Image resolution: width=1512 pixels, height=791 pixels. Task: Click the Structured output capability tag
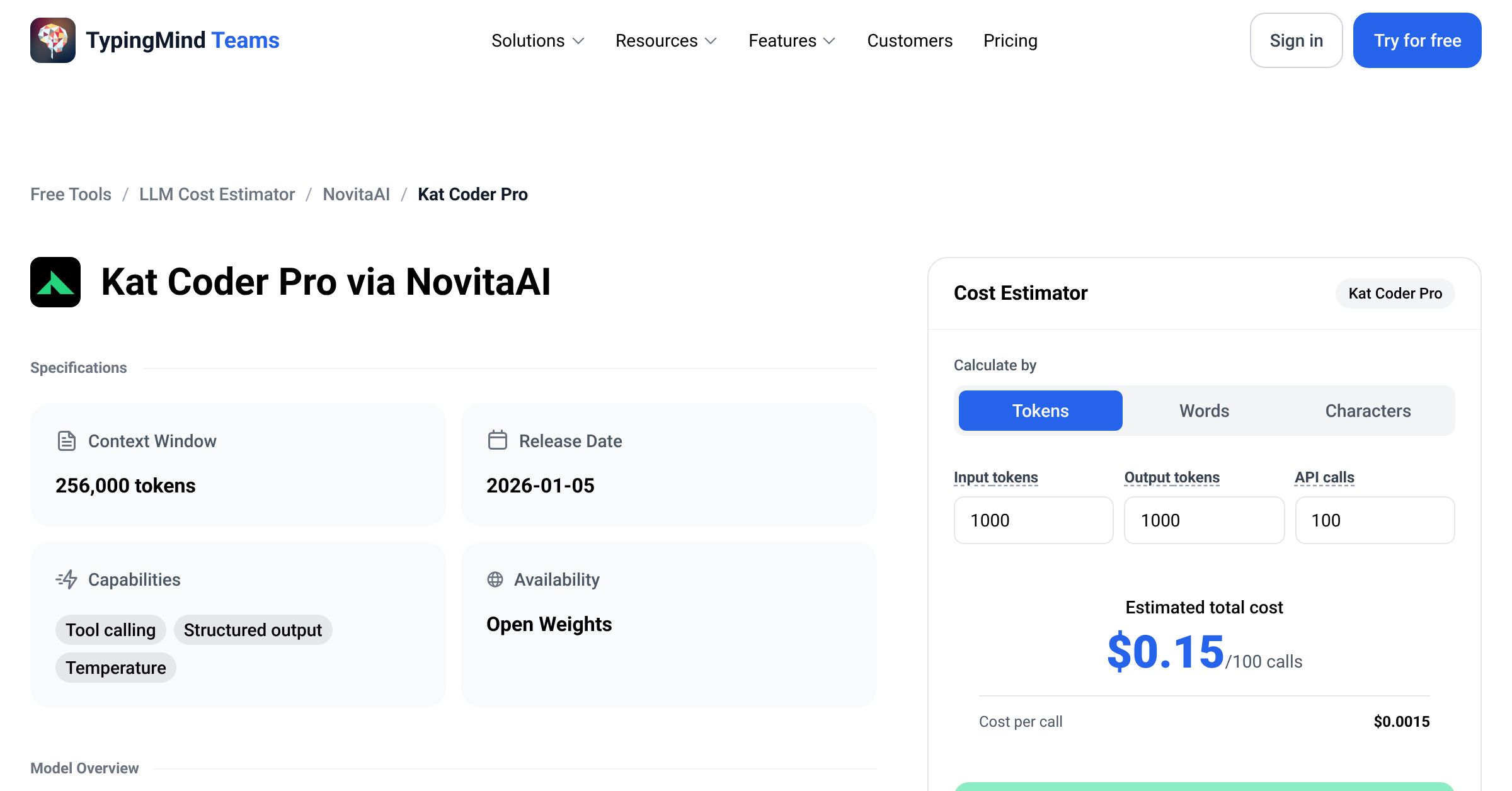point(253,630)
